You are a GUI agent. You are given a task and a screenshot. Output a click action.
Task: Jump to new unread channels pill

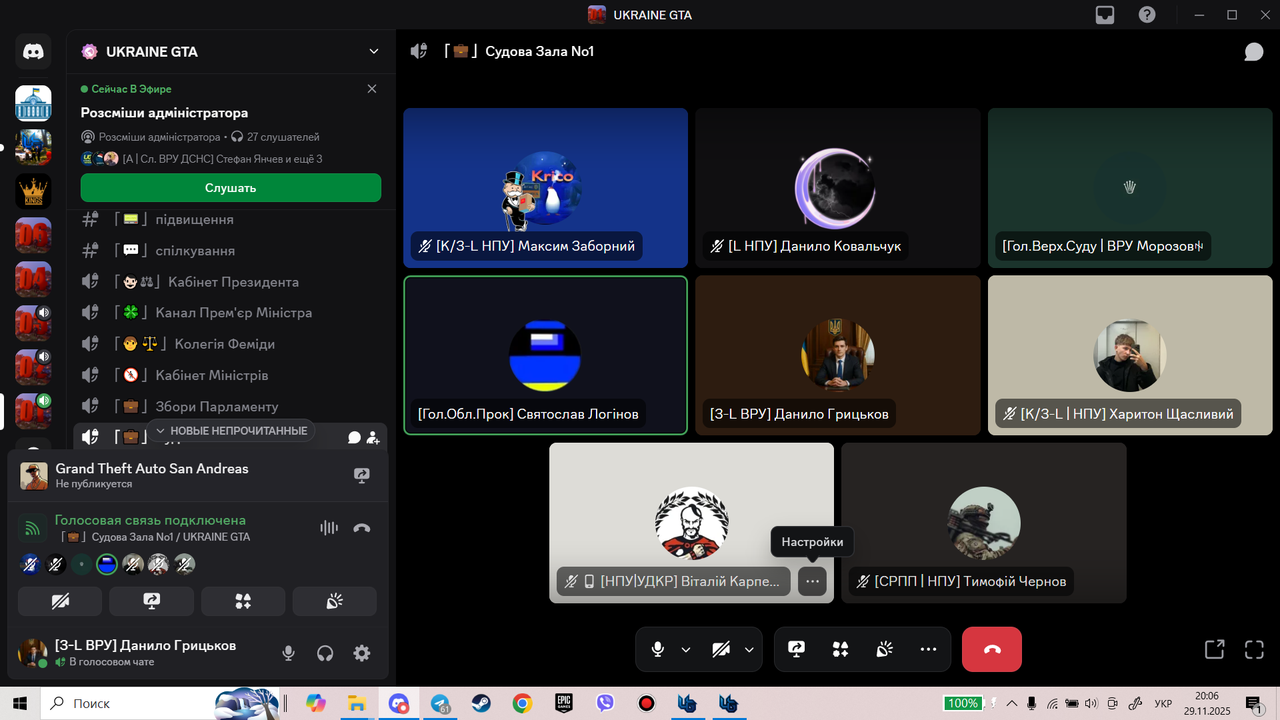(231, 431)
